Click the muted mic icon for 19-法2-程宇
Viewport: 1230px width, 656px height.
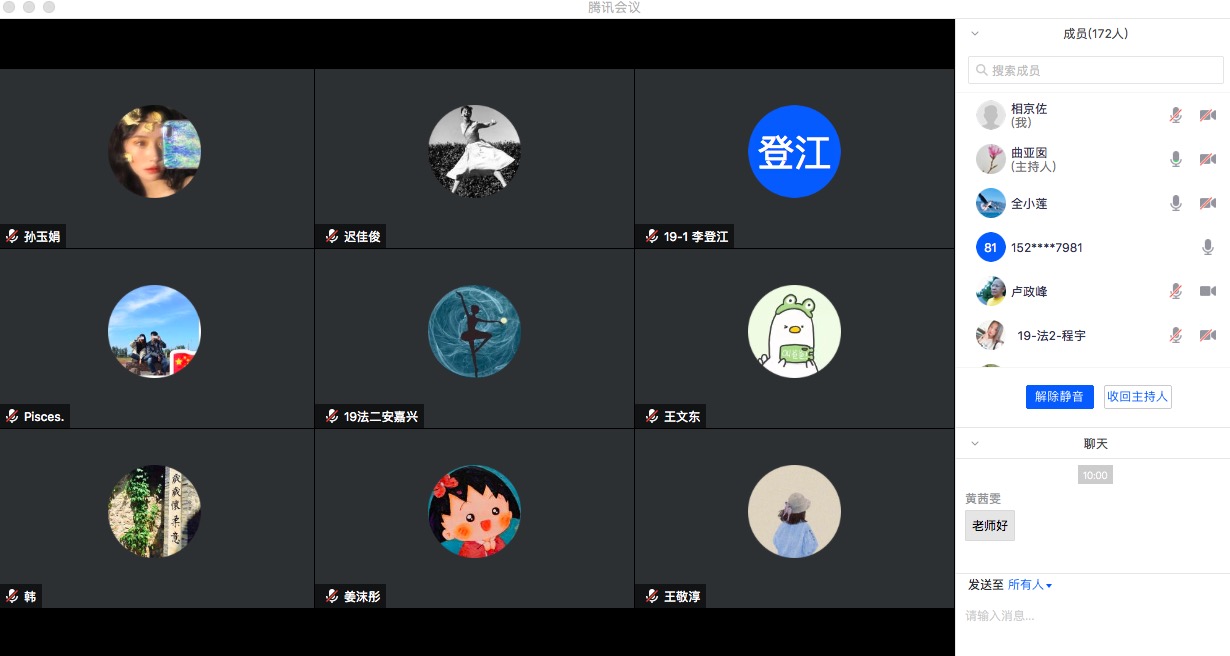pyautogui.click(x=1176, y=336)
